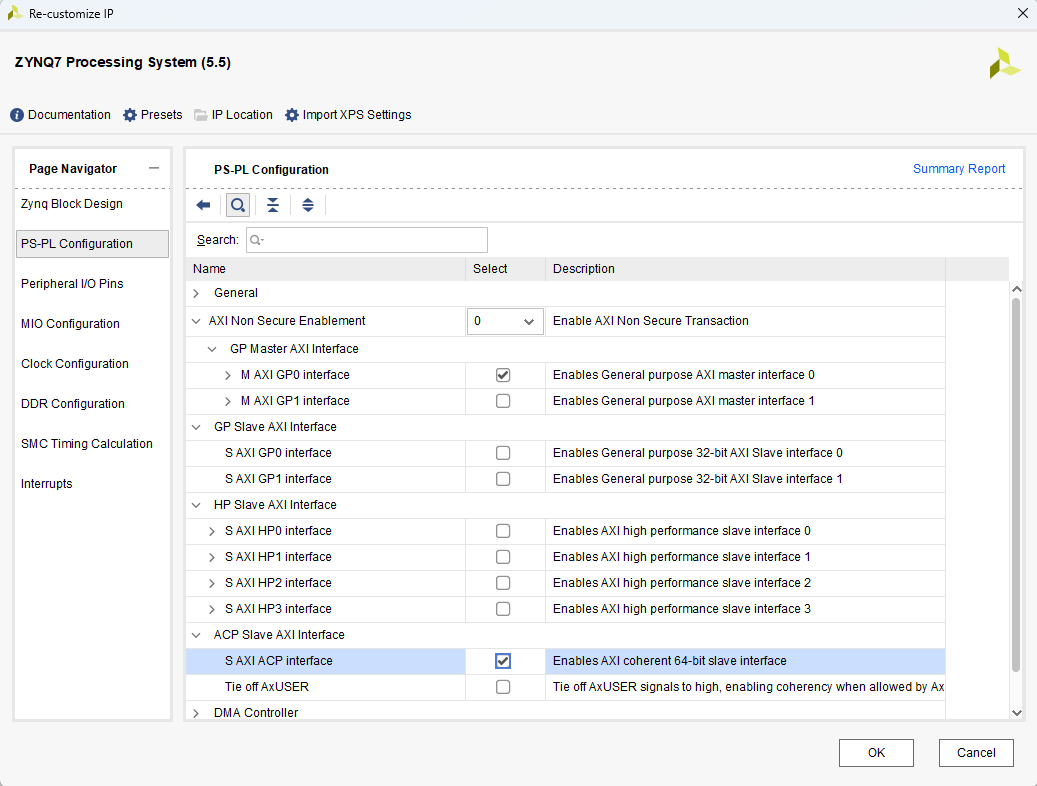Image resolution: width=1037 pixels, height=786 pixels.
Task: Collapse GP Slave AXI Interface node
Action: (196, 427)
